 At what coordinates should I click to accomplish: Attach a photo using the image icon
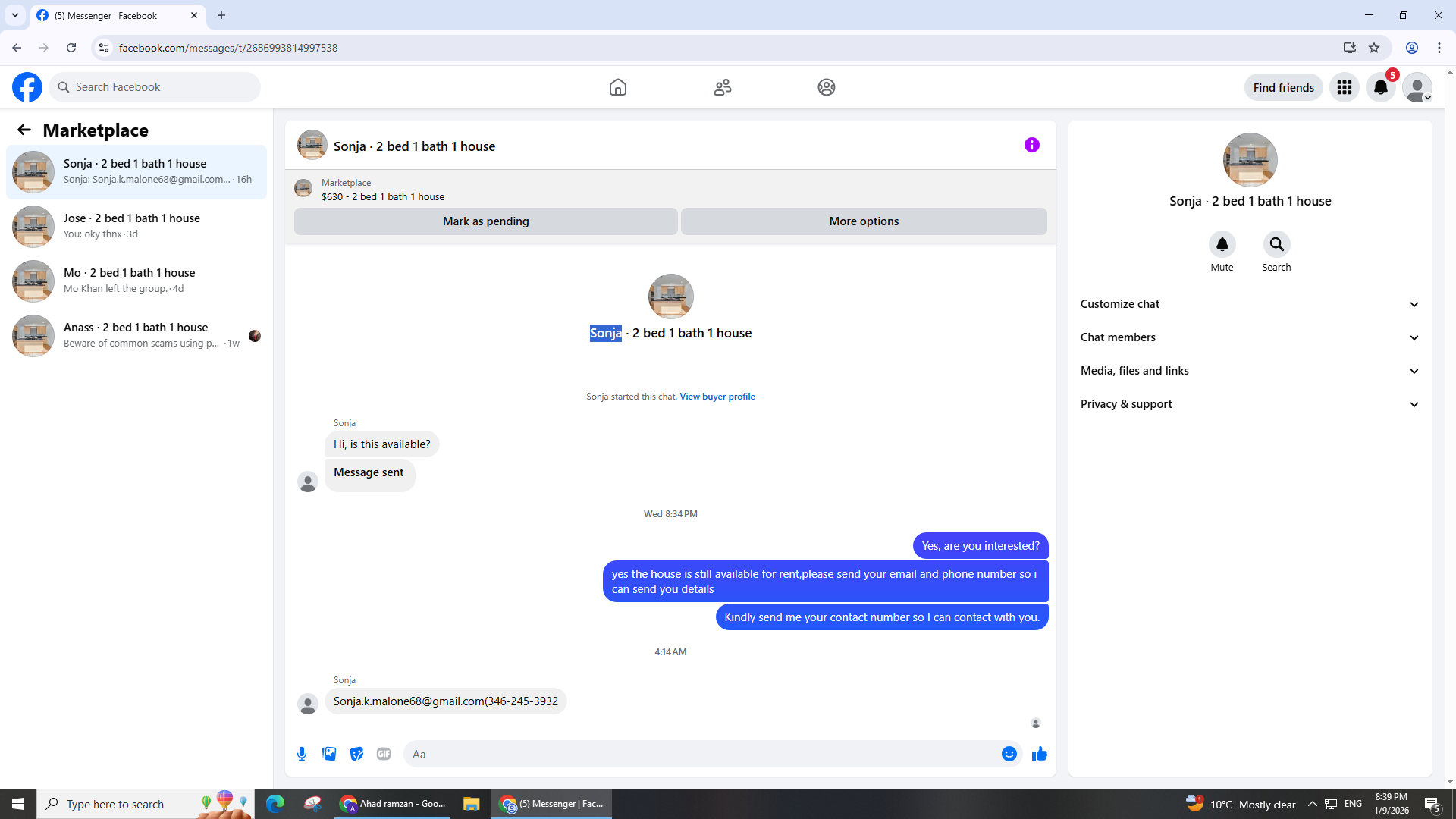329,754
